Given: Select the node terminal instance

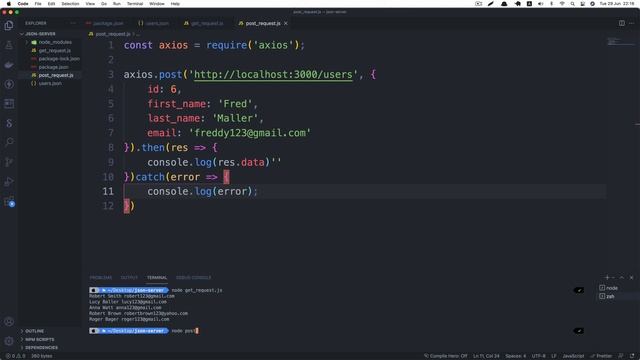Looking at the screenshot, I should [611, 288].
